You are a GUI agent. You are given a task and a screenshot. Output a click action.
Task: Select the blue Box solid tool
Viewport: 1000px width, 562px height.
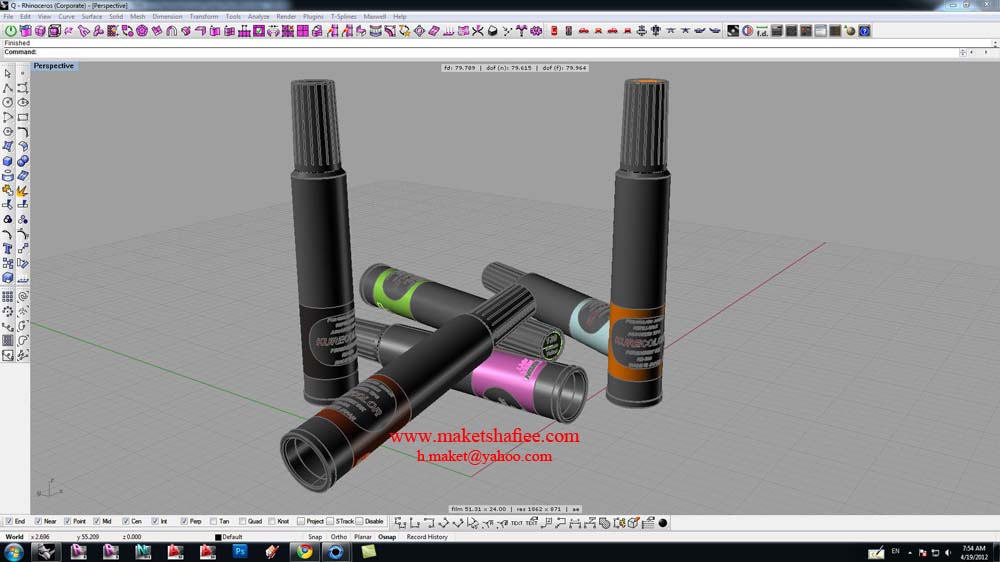(x=8, y=161)
